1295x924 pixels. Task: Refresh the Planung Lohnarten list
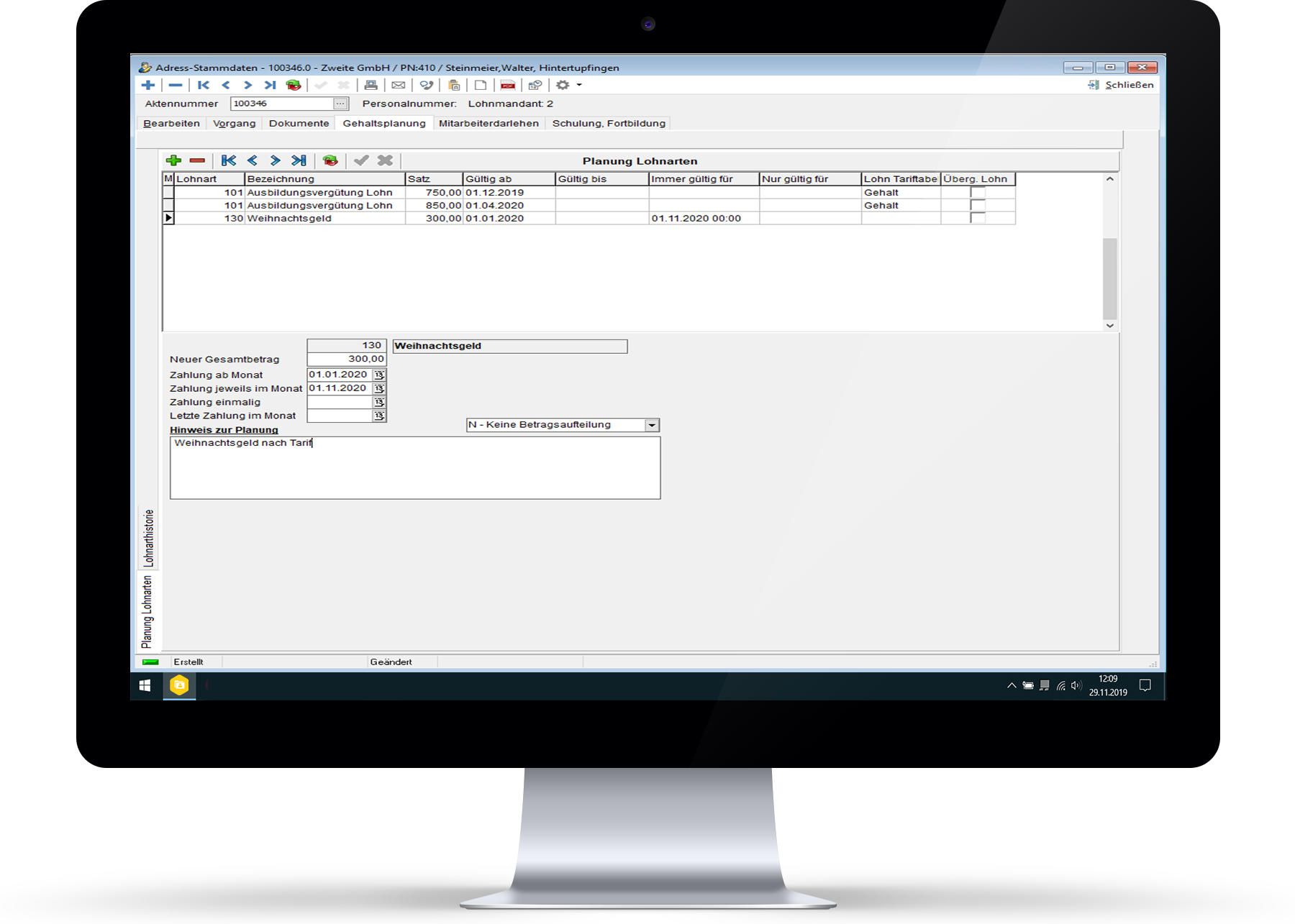click(330, 160)
